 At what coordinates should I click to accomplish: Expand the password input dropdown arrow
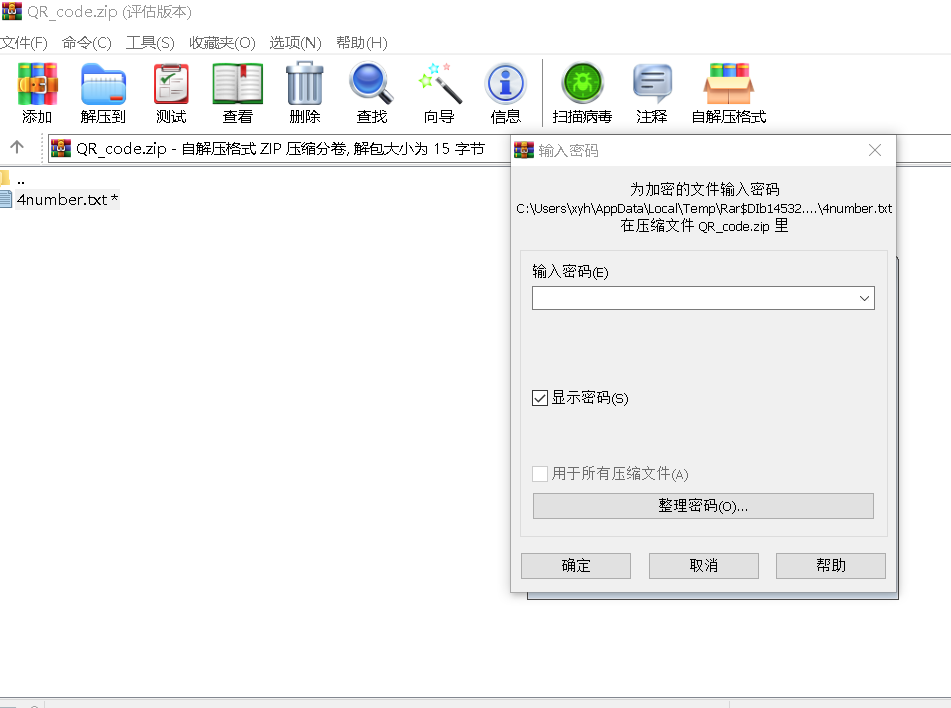coord(864,298)
